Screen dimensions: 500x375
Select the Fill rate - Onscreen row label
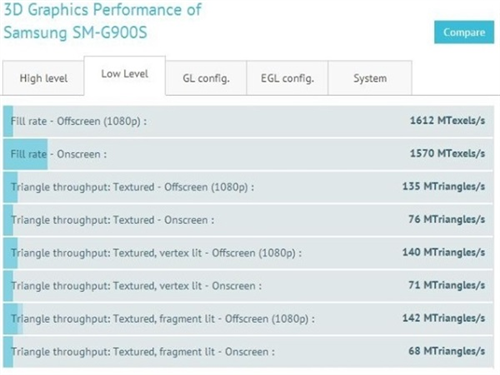59,154
